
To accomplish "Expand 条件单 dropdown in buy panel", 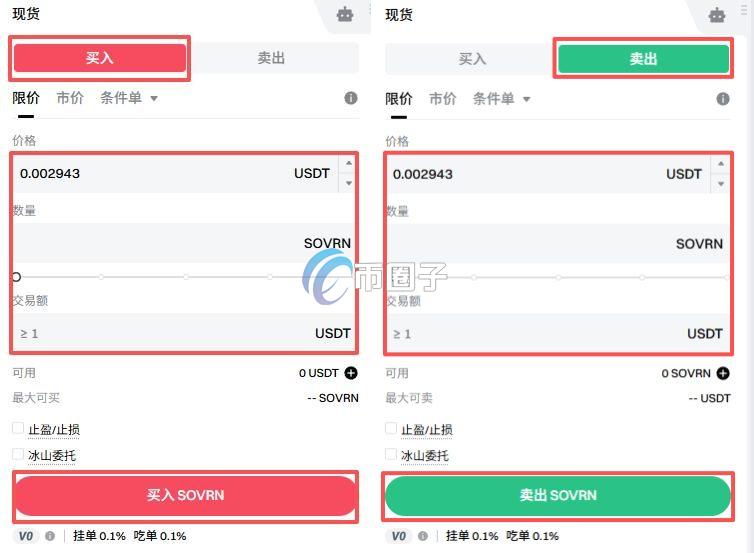I will click(129, 98).
